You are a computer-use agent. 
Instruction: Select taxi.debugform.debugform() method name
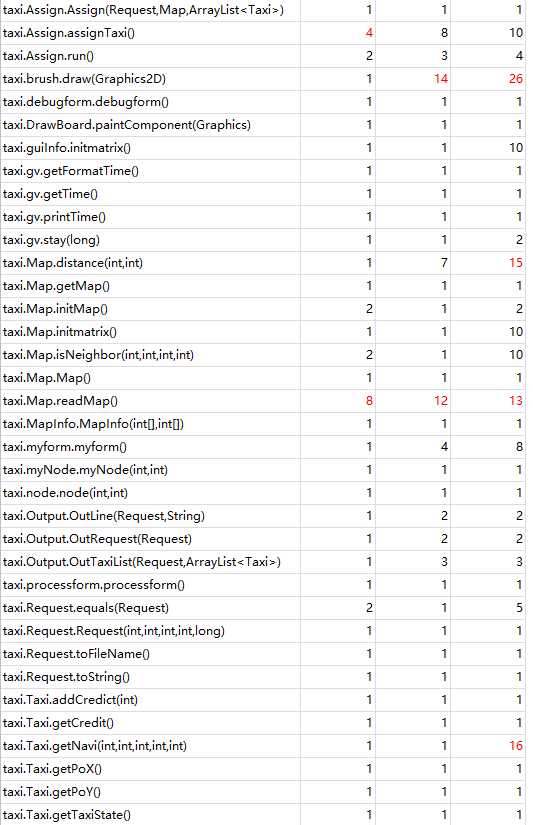[86, 102]
